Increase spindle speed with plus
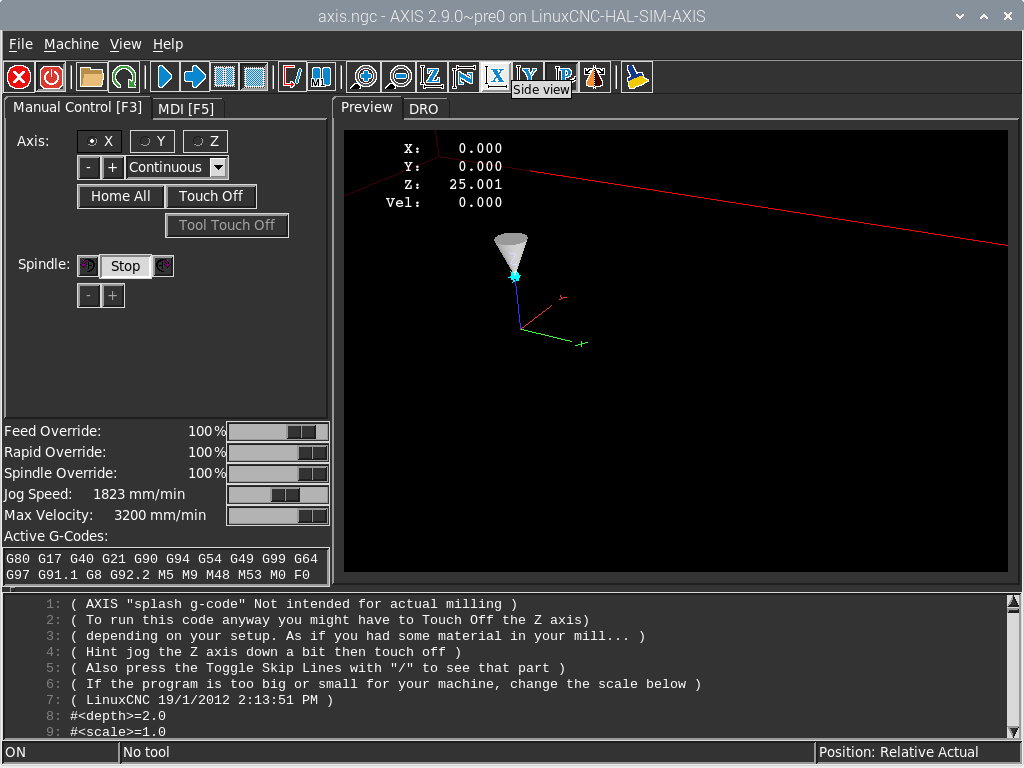Screen dimensions: 1024x768 113,296
